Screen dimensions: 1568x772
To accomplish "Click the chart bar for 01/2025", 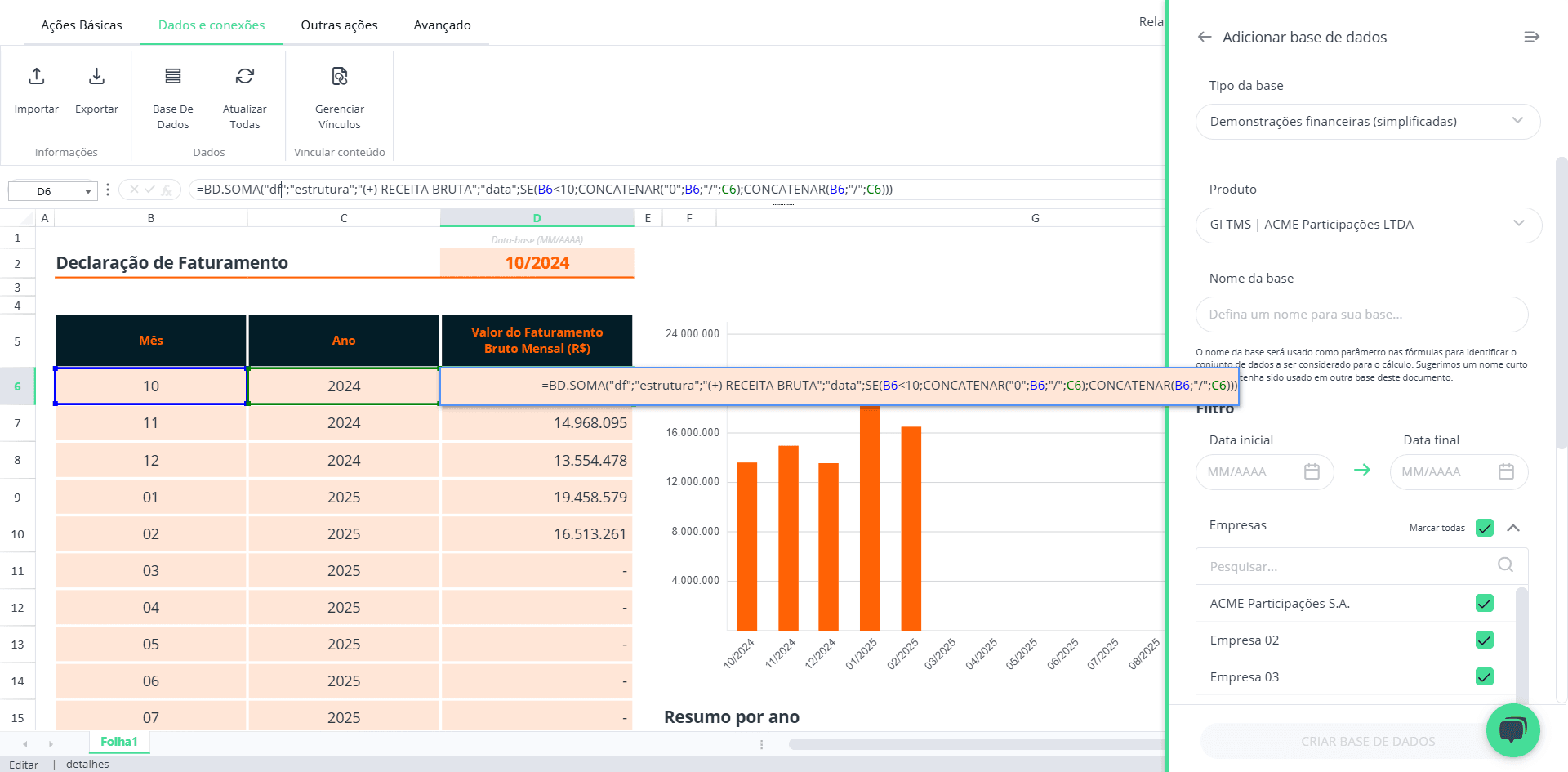I will (x=870, y=518).
